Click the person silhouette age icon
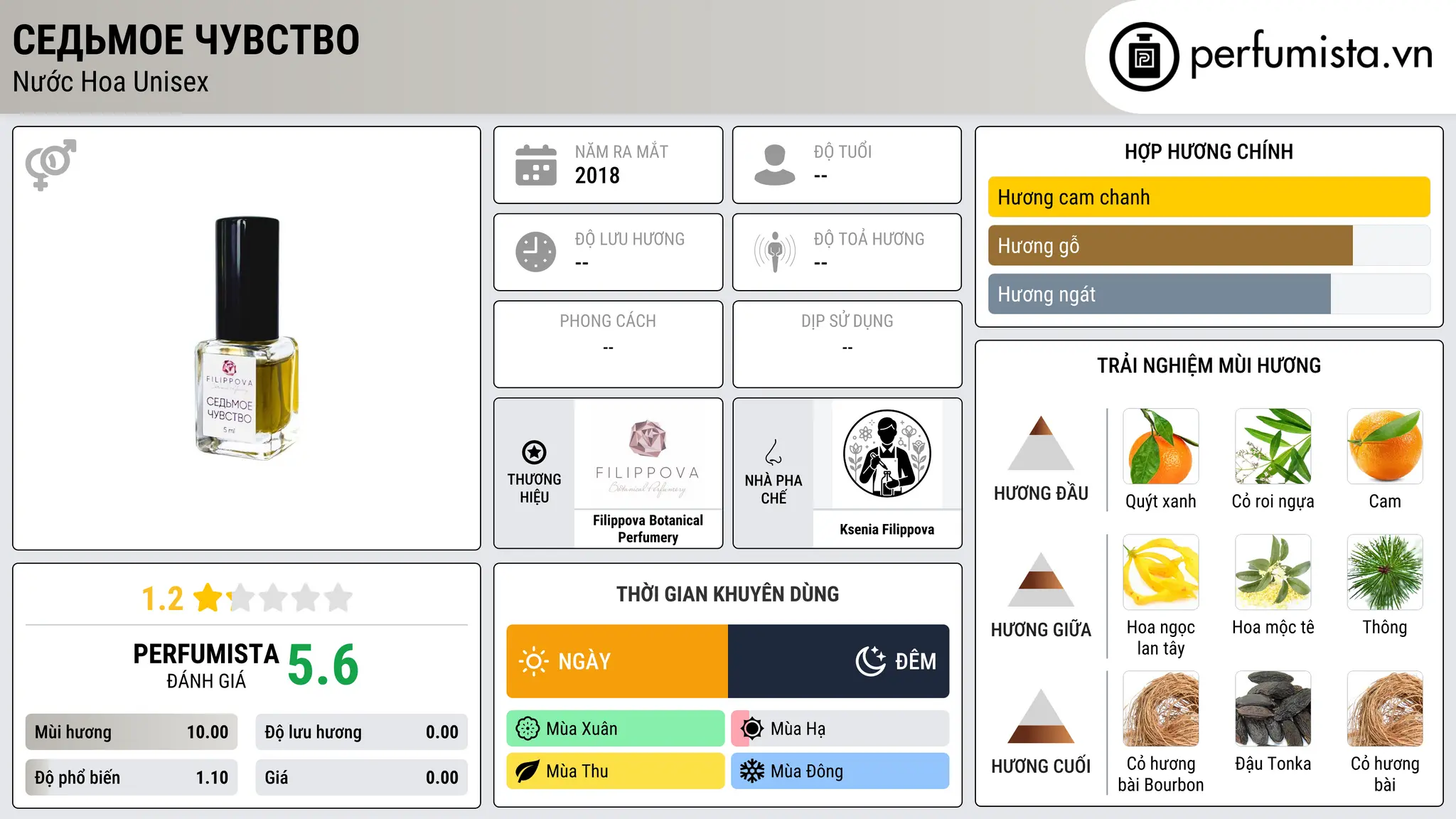Screen dimensions: 1456x819 [774, 165]
